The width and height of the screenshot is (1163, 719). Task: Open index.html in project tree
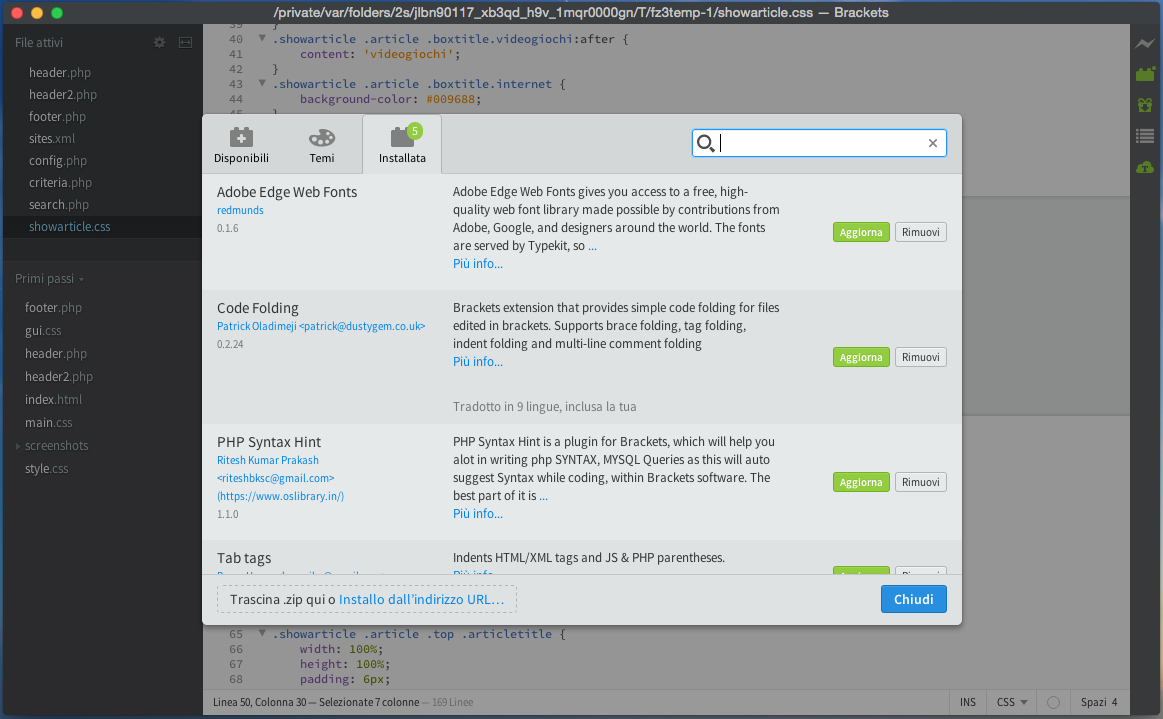pyautogui.click(x=53, y=400)
